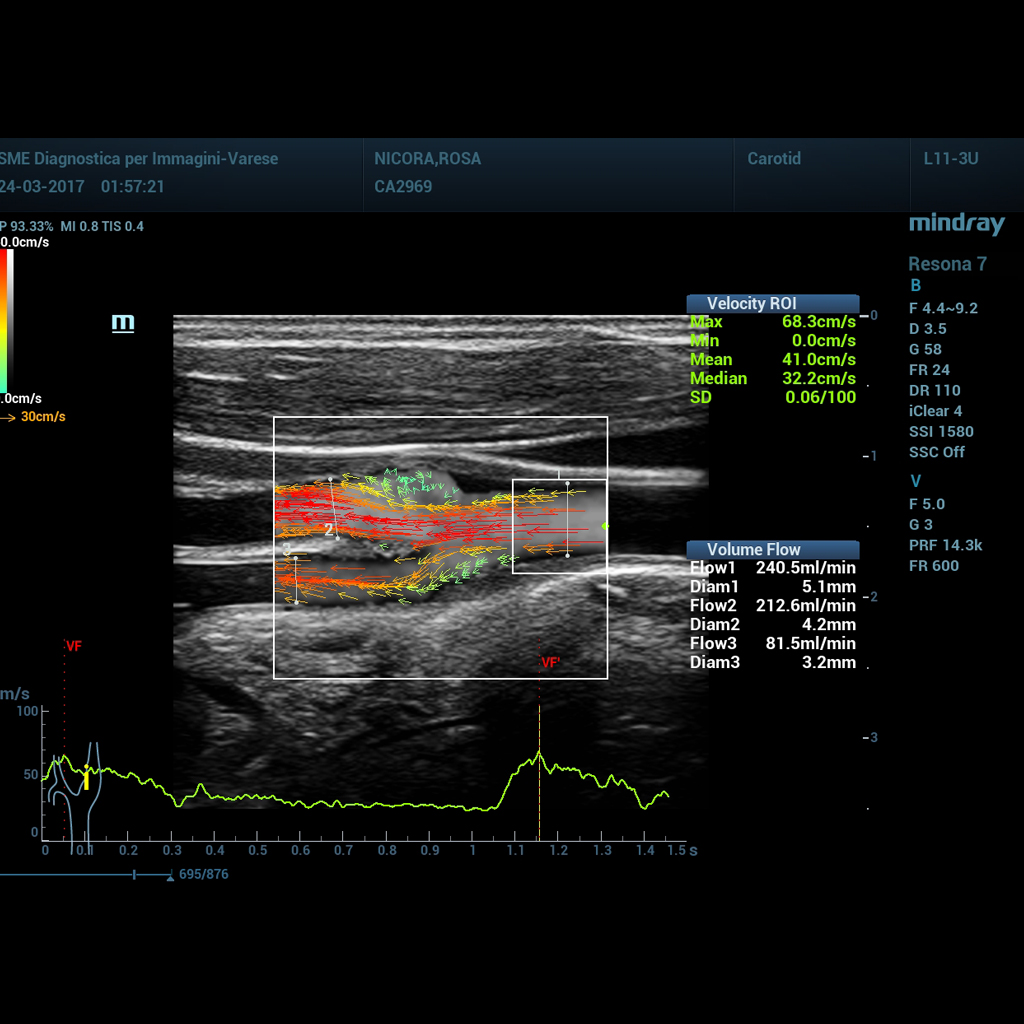Viewport: 1024px width, 1024px height.
Task: Select the VF' marker near 1.15 seconds
Action: [550, 662]
